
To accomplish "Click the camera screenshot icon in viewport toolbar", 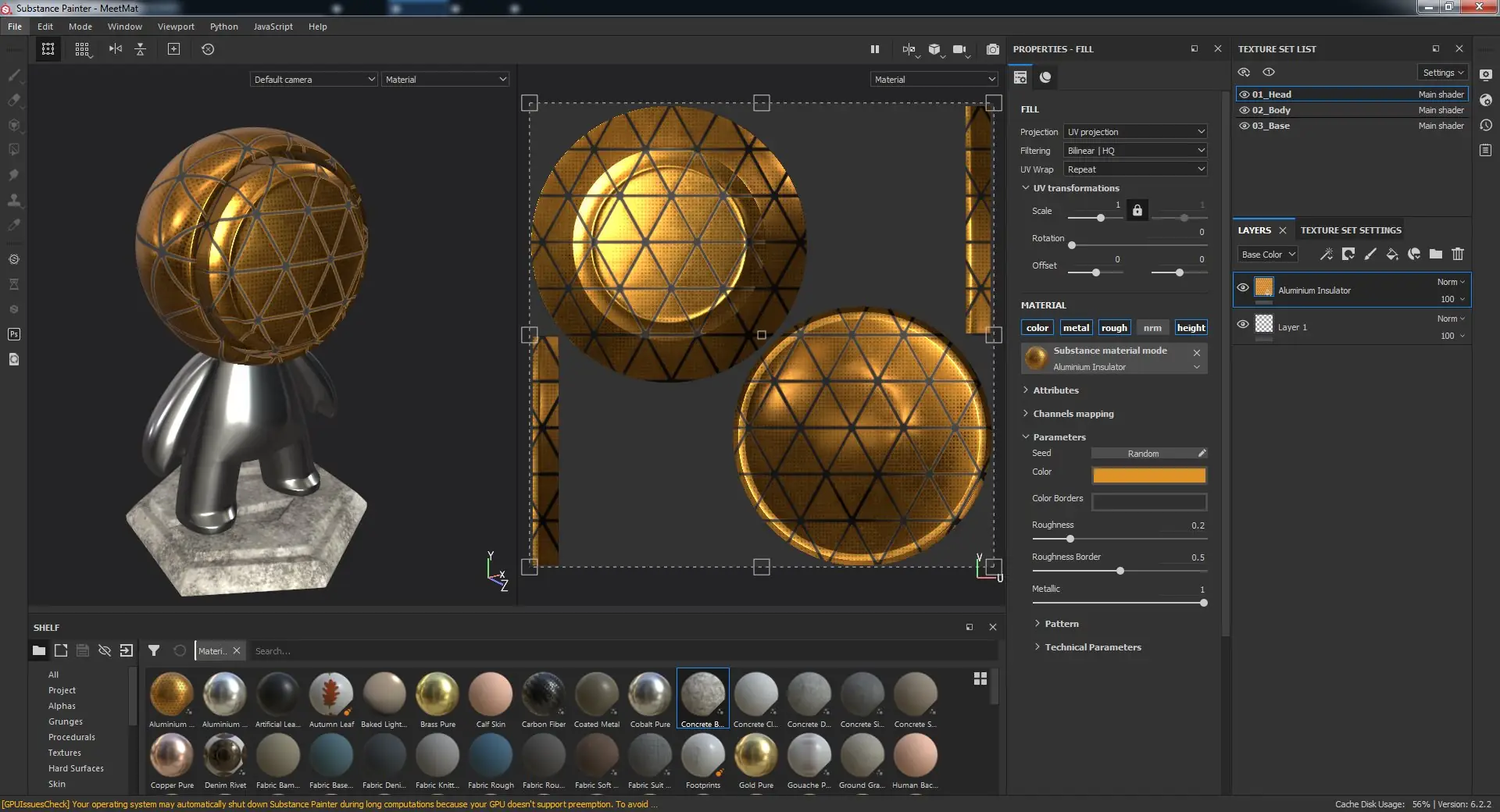I will (x=992, y=49).
